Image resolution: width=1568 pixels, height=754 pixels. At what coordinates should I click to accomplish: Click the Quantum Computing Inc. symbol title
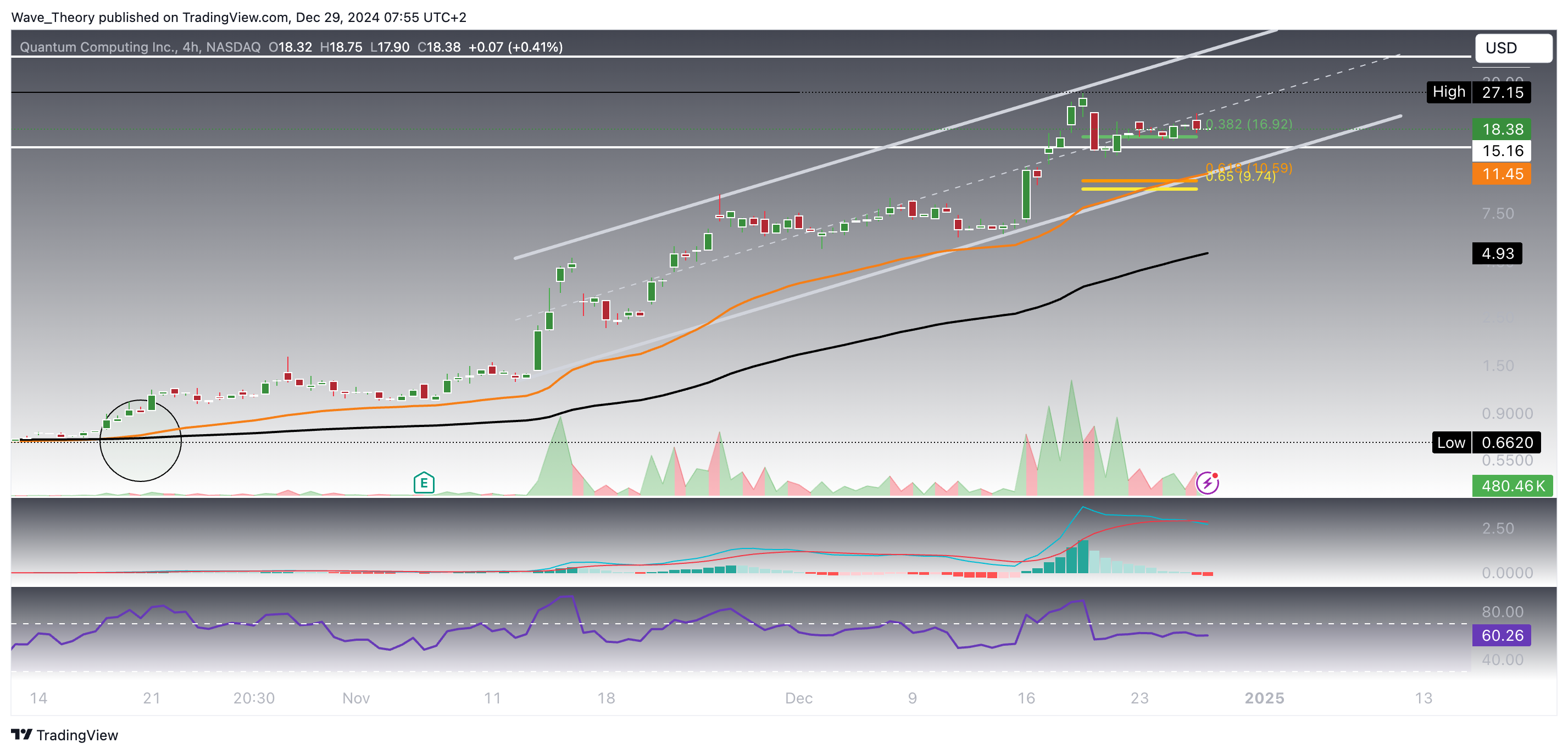98,47
